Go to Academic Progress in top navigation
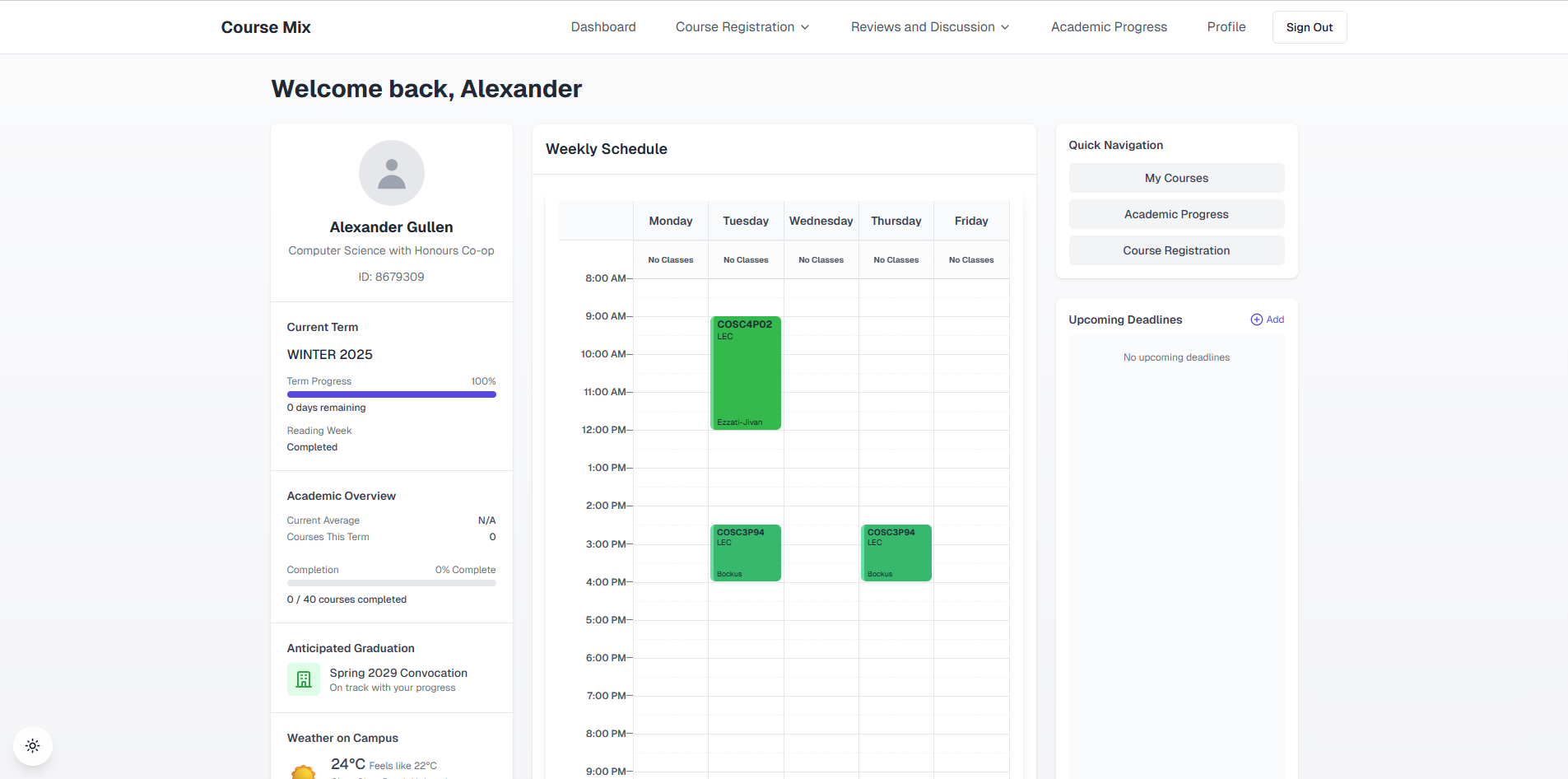The width and height of the screenshot is (1568, 779). tap(1109, 27)
